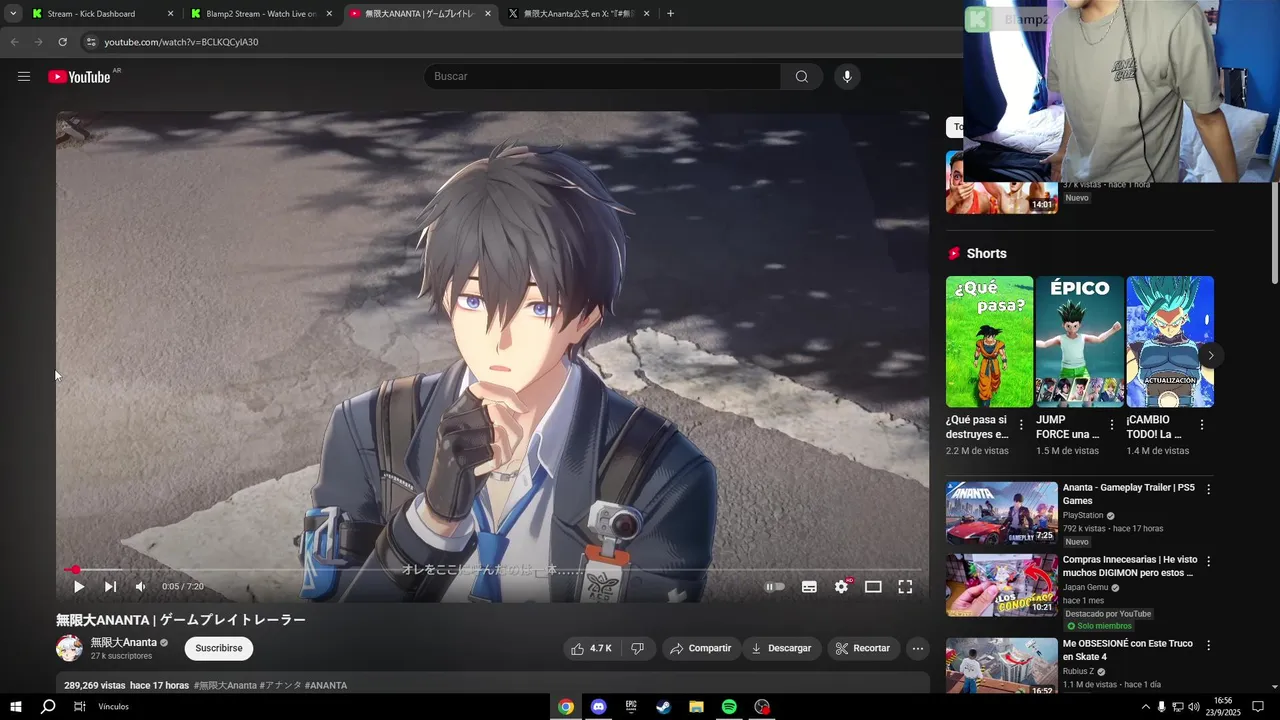This screenshot has width=1280, height=720.
Task: Open the Japan Gemu channel link
Action: point(1085,588)
